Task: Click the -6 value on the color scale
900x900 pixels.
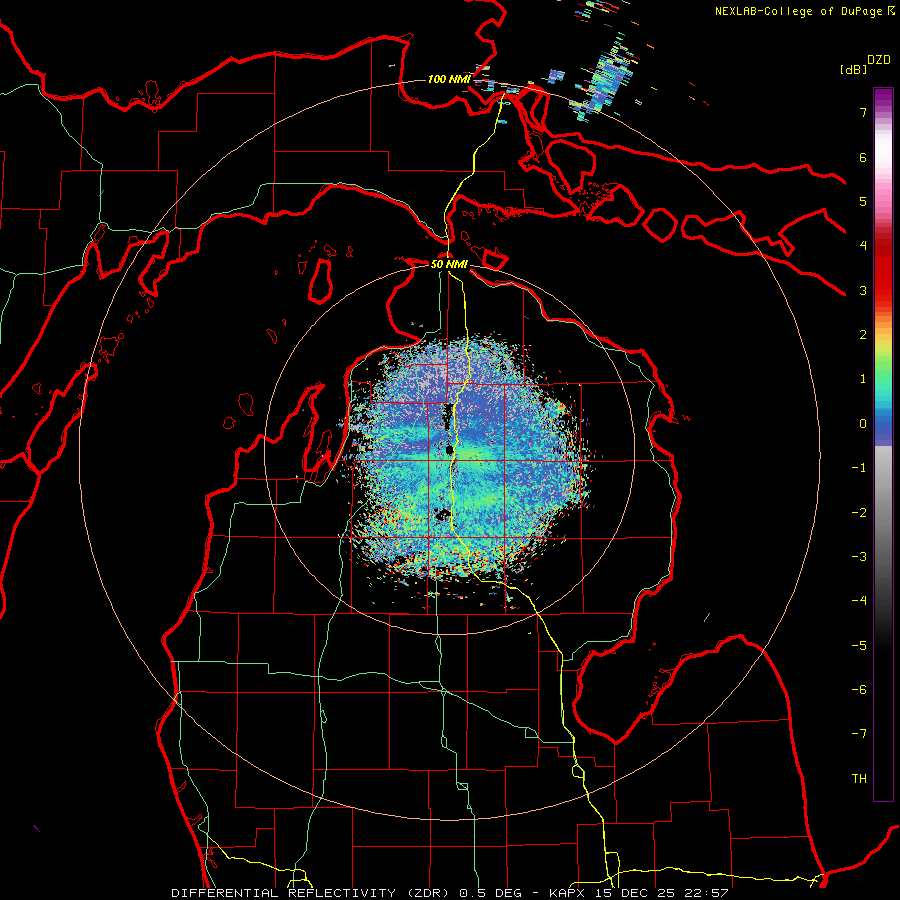Action: tap(859, 690)
